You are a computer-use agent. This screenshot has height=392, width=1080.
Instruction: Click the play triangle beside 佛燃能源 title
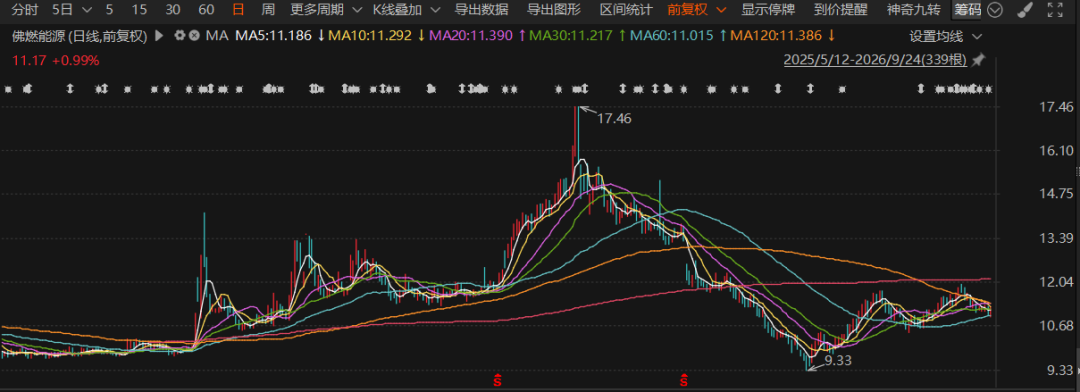160,36
